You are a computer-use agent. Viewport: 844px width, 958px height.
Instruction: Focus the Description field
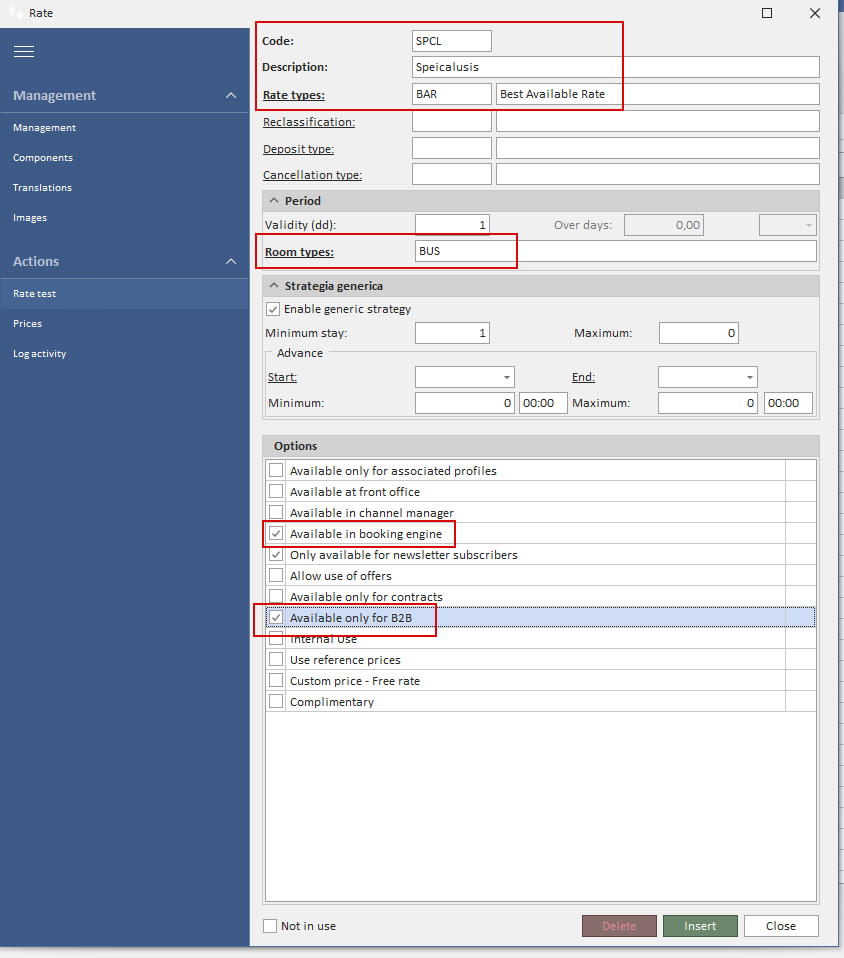(615, 67)
